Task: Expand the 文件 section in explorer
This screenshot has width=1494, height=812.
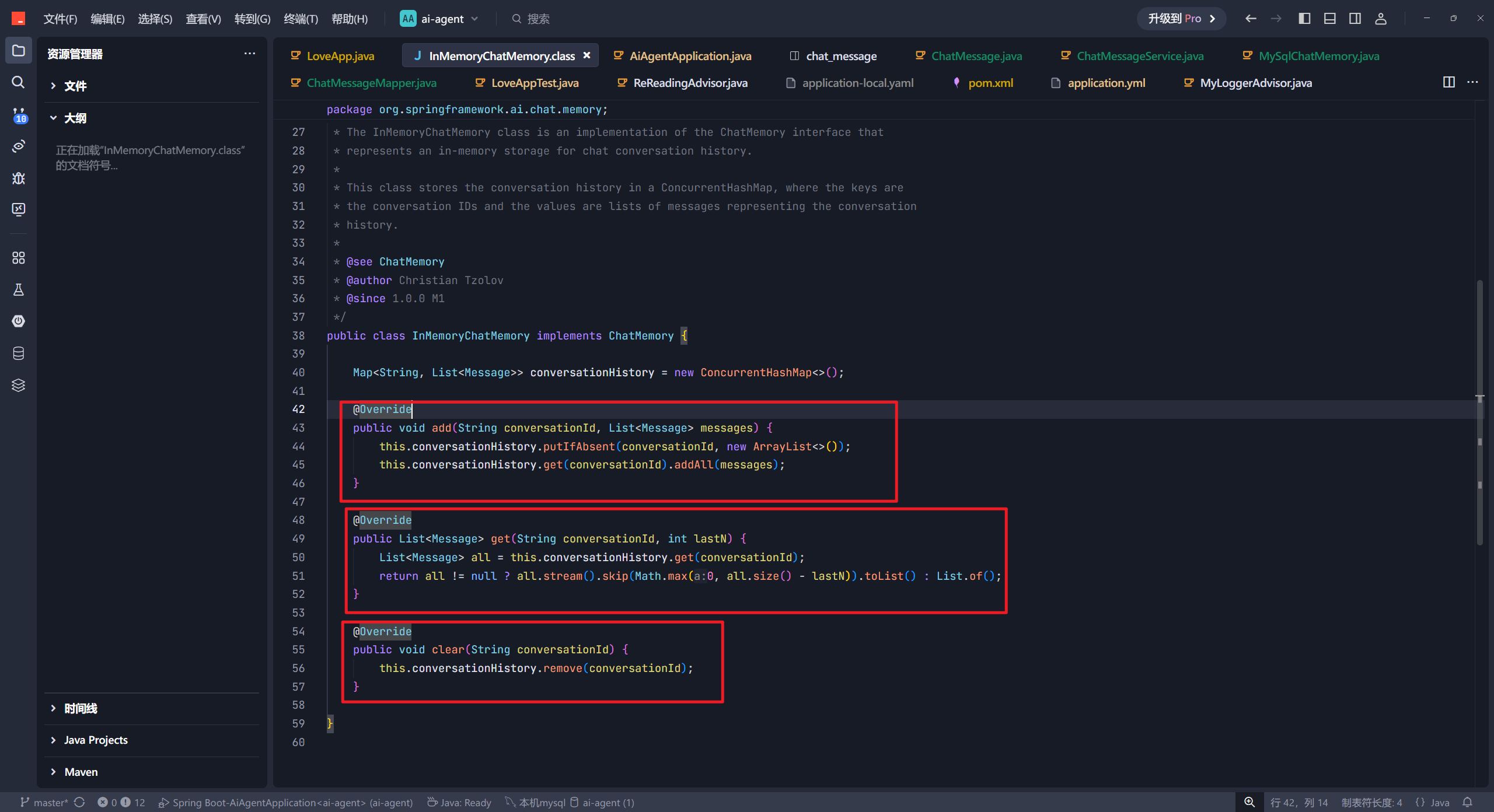Action: click(x=75, y=86)
